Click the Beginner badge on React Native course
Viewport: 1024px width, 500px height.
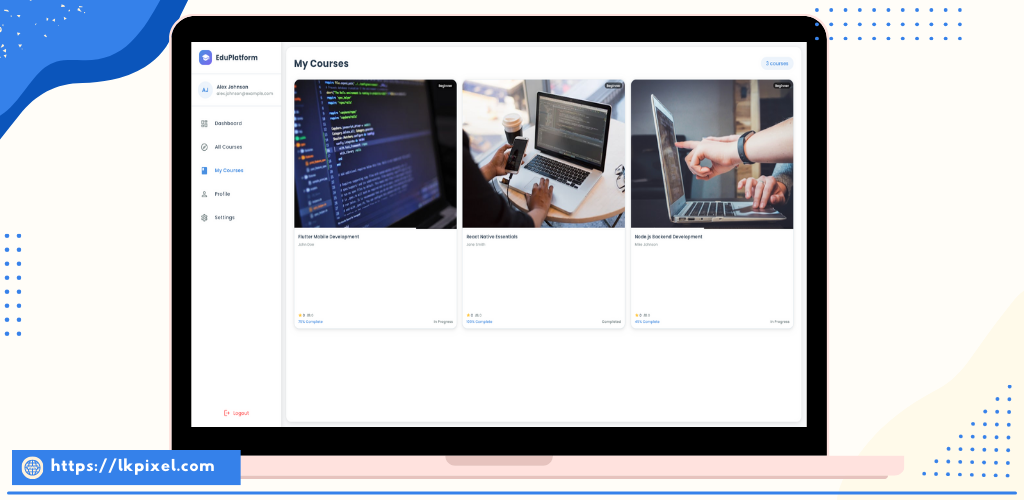pyautogui.click(x=613, y=86)
